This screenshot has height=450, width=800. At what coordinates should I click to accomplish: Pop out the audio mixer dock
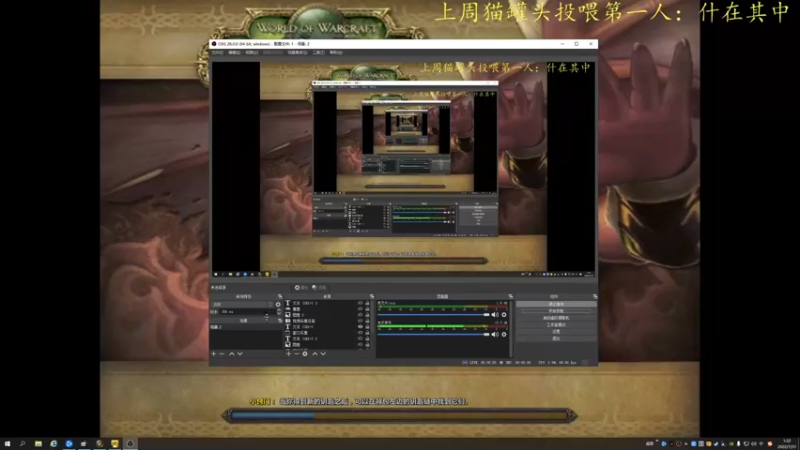pyautogui.click(x=510, y=296)
